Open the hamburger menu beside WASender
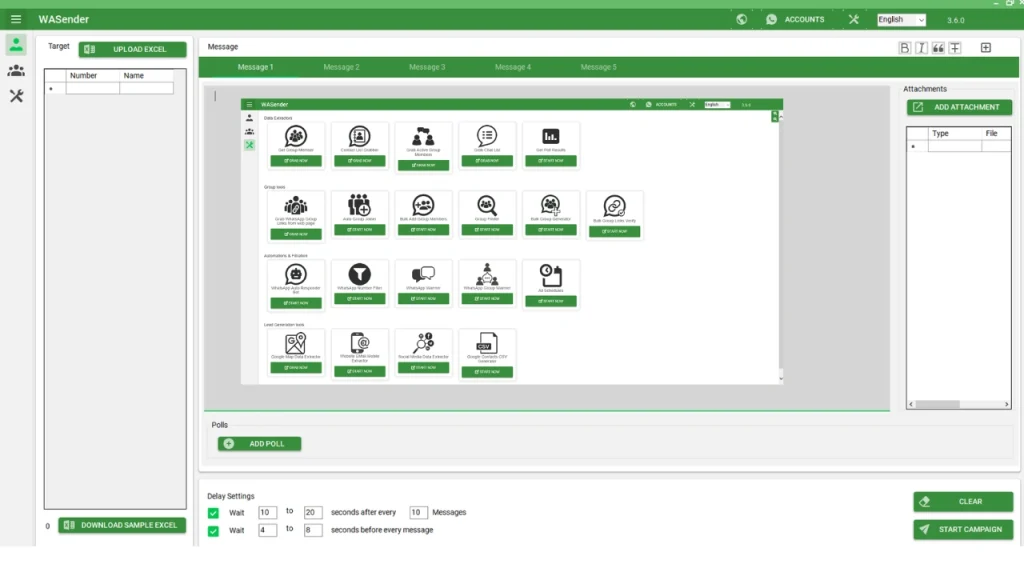Screen dimensions: 1024x576 tap(16, 19)
